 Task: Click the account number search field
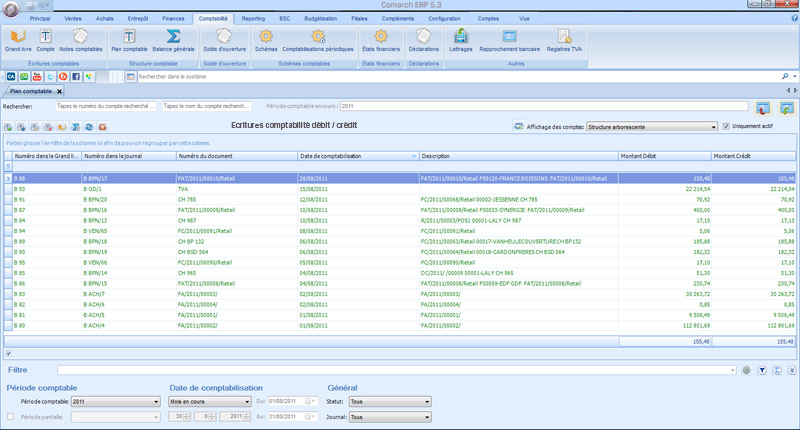coord(106,105)
